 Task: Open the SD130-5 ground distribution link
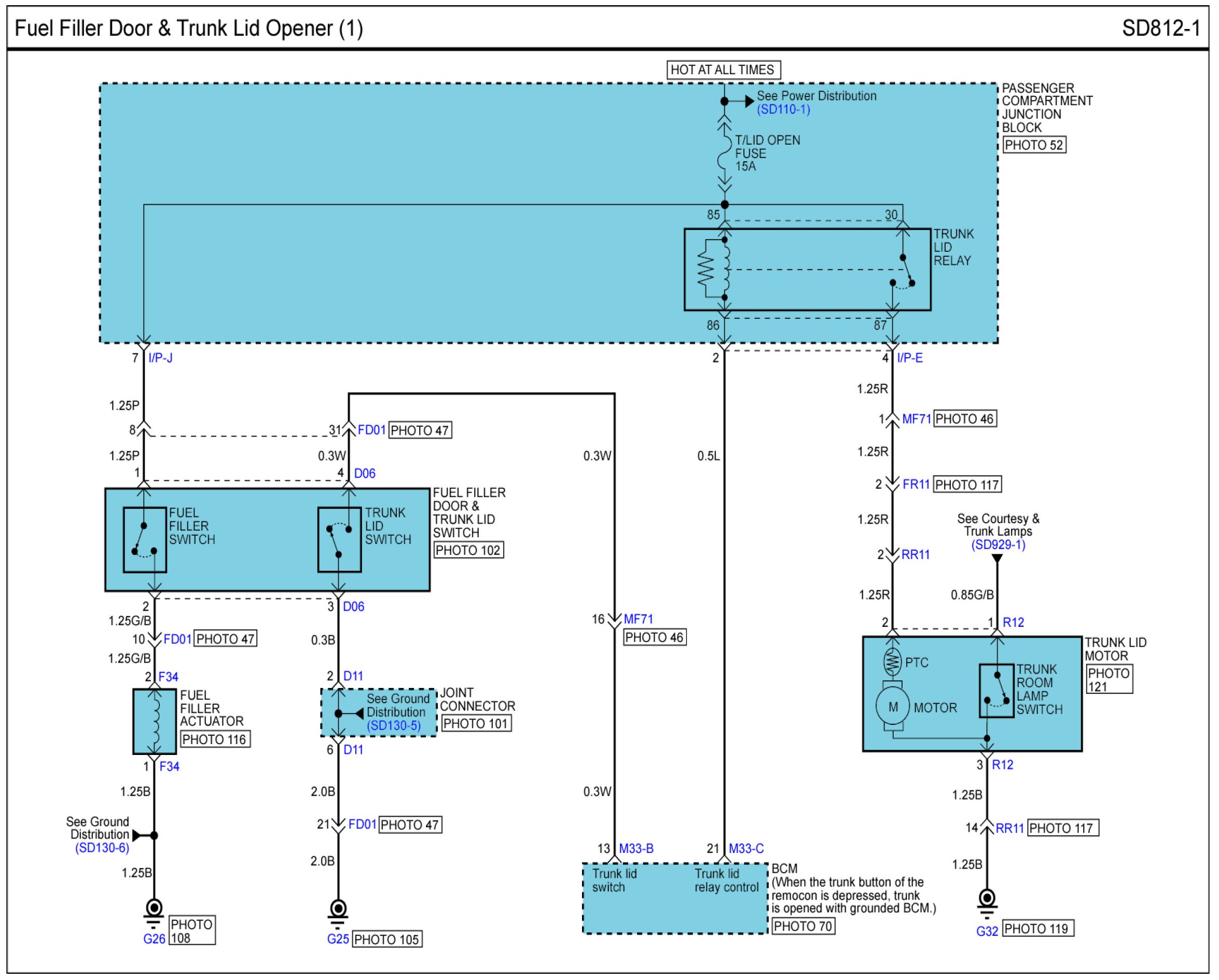394,726
